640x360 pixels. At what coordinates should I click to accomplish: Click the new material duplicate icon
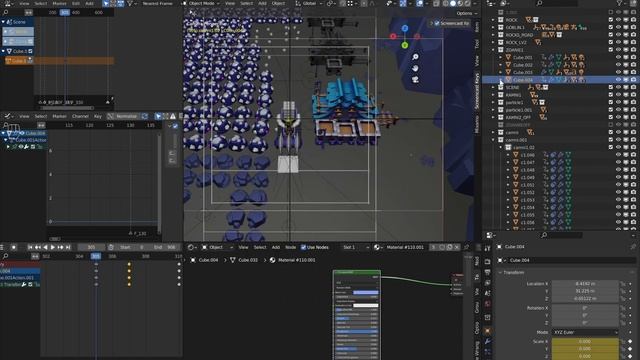coord(449,247)
